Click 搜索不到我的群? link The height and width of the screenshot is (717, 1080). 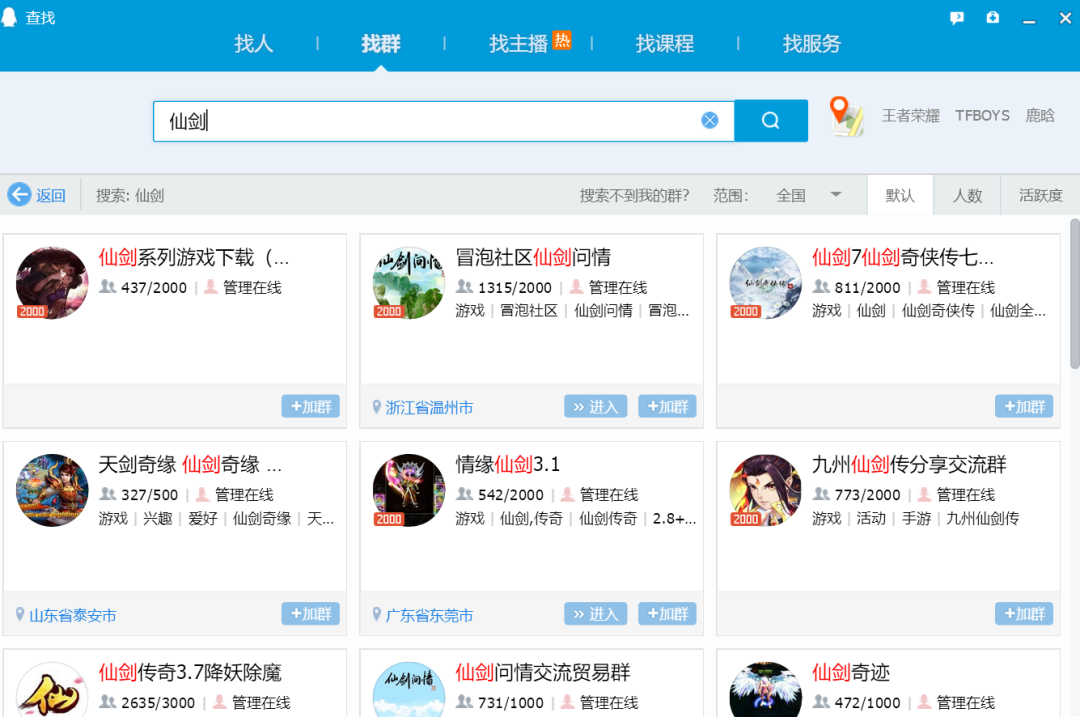click(634, 196)
